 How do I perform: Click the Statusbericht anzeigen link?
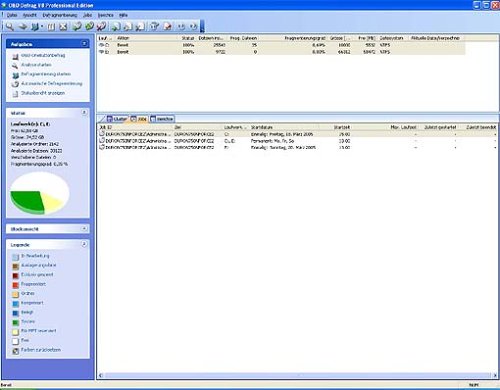tap(43, 93)
